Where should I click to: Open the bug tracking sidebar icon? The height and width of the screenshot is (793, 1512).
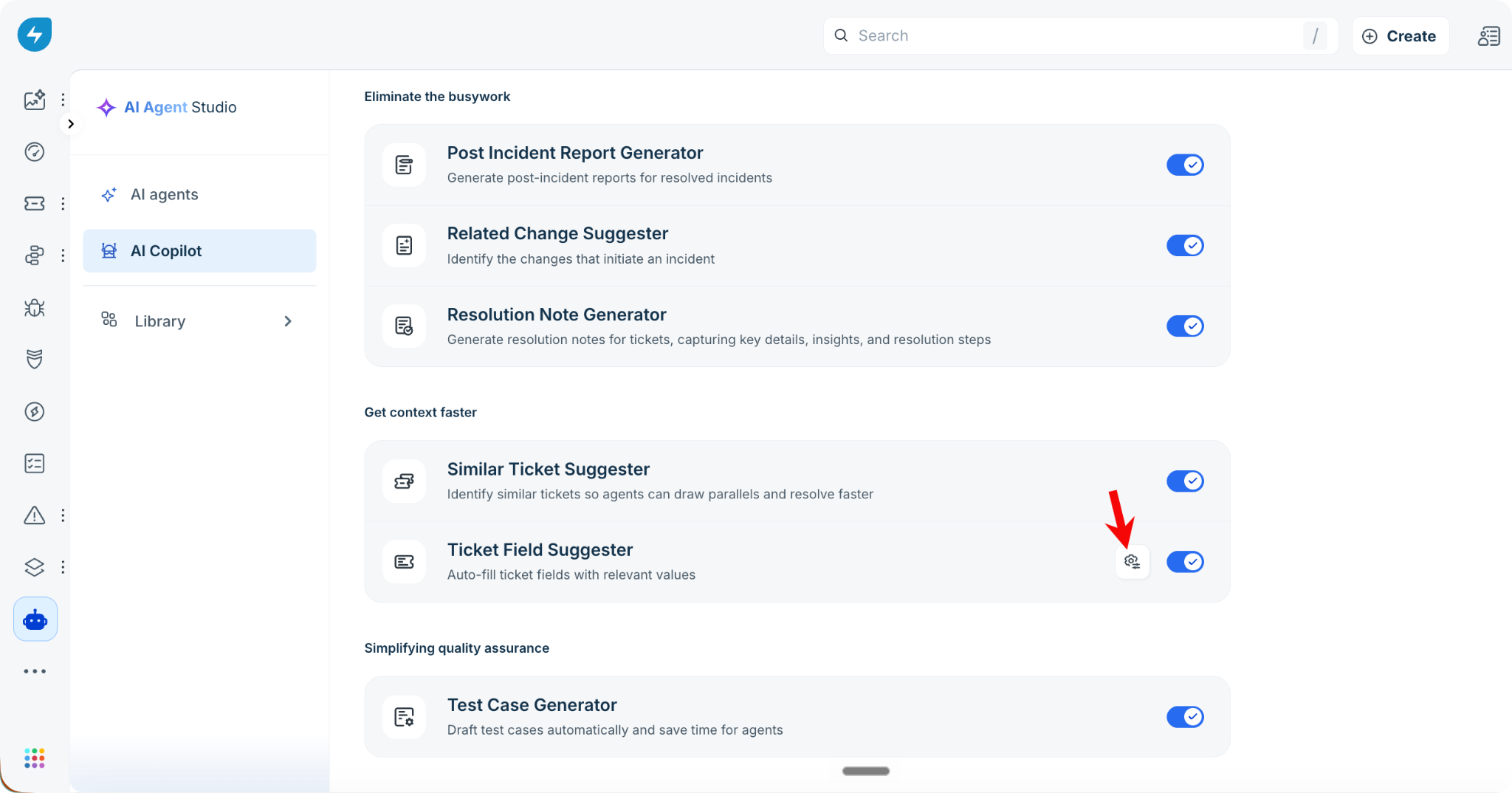35,307
